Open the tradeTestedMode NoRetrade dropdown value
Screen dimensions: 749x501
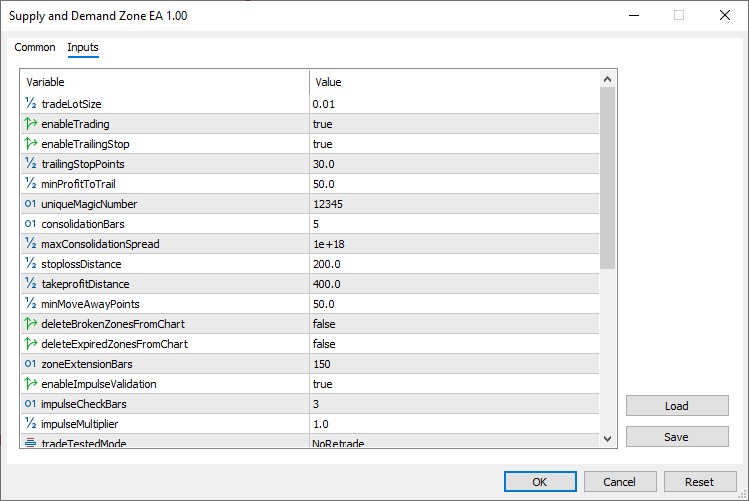coord(453,442)
